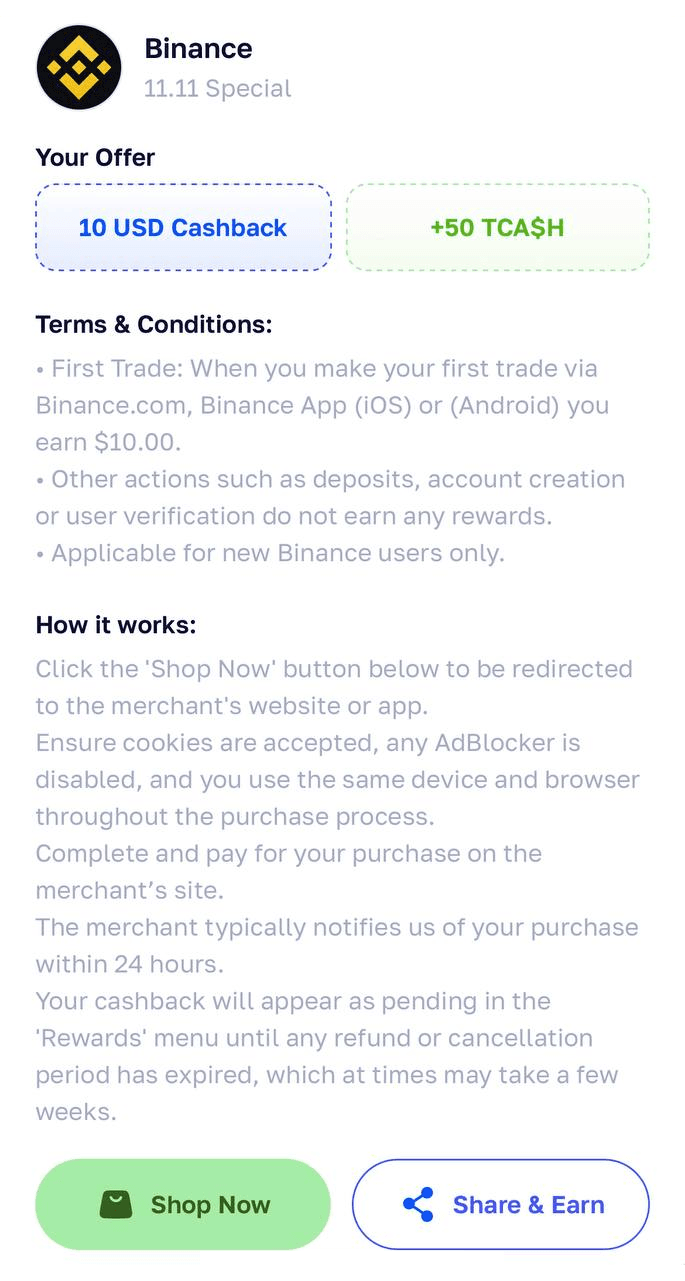Open the 11.11 Special promotion
The height and width of the screenshot is (1281, 685).
tap(218, 88)
